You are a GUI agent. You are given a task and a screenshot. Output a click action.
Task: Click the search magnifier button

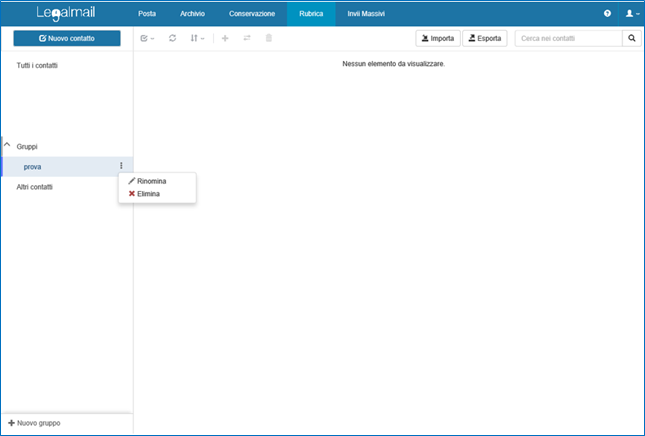point(632,38)
